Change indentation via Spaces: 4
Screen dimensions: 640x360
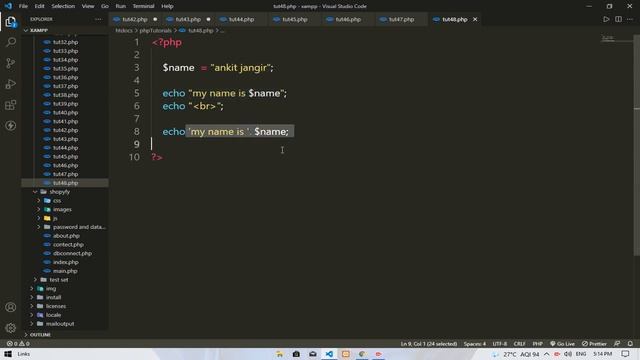475,344
